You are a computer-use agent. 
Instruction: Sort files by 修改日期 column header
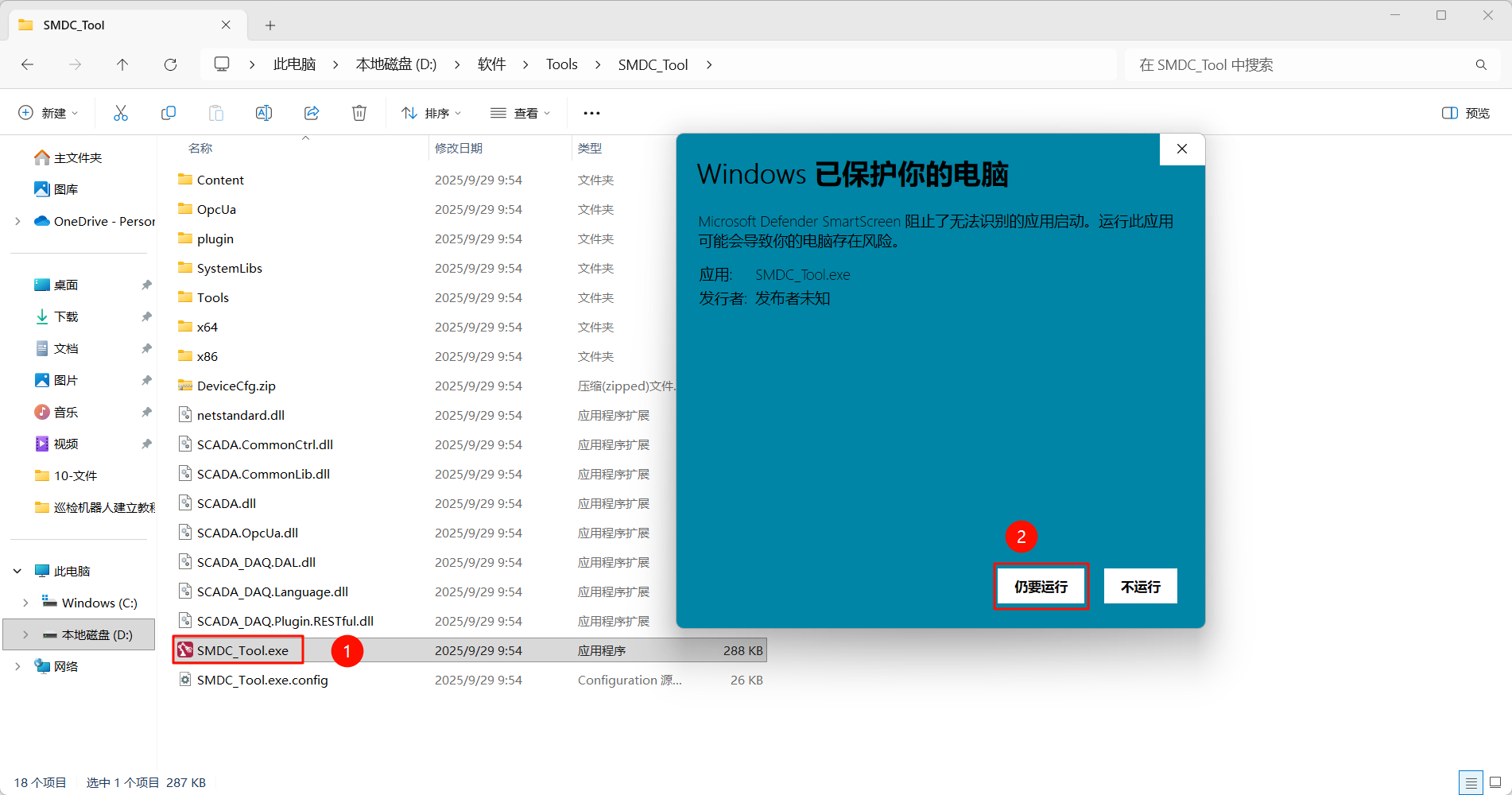coord(459,148)
